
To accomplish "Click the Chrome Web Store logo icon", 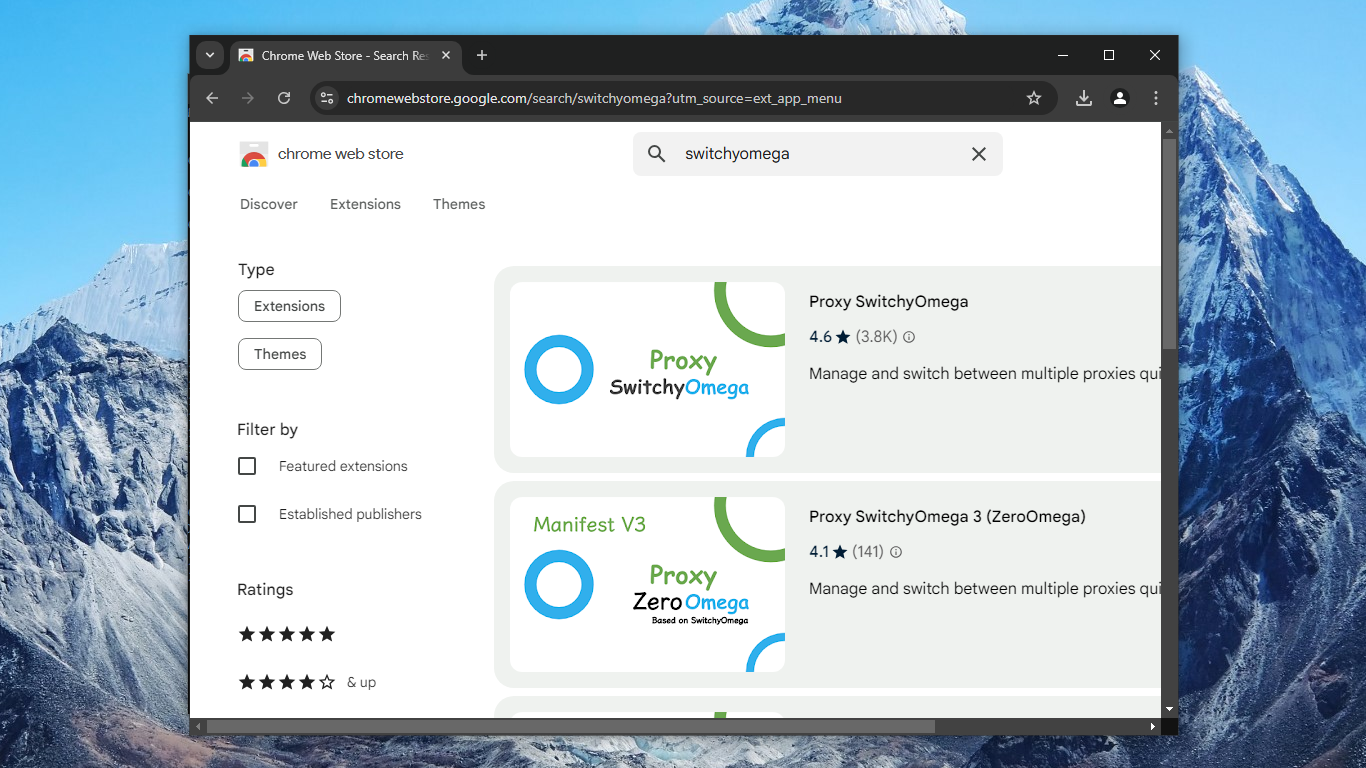I will [x=254, y=154].
